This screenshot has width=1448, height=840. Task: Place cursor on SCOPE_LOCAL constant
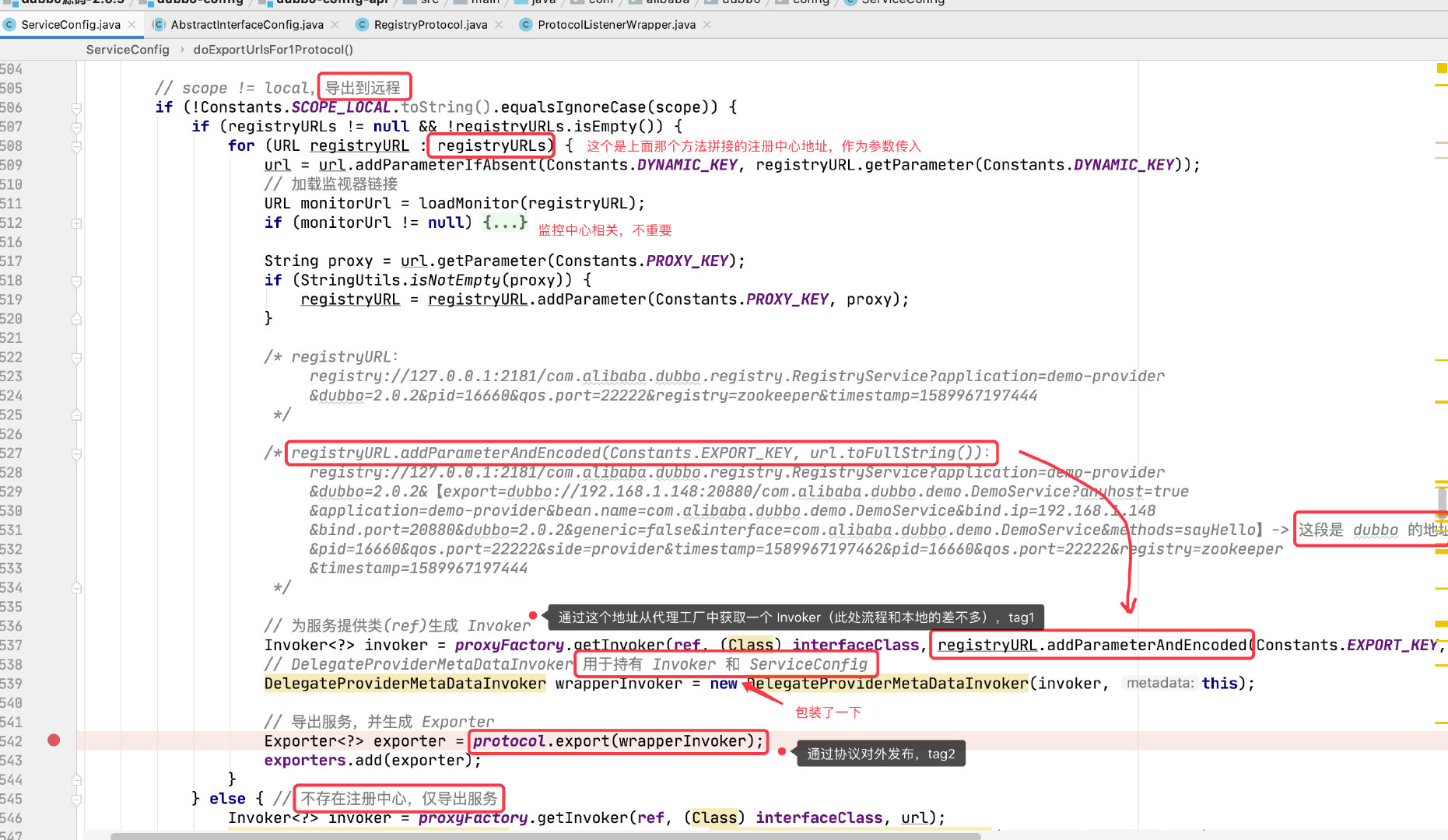point(340,107)
